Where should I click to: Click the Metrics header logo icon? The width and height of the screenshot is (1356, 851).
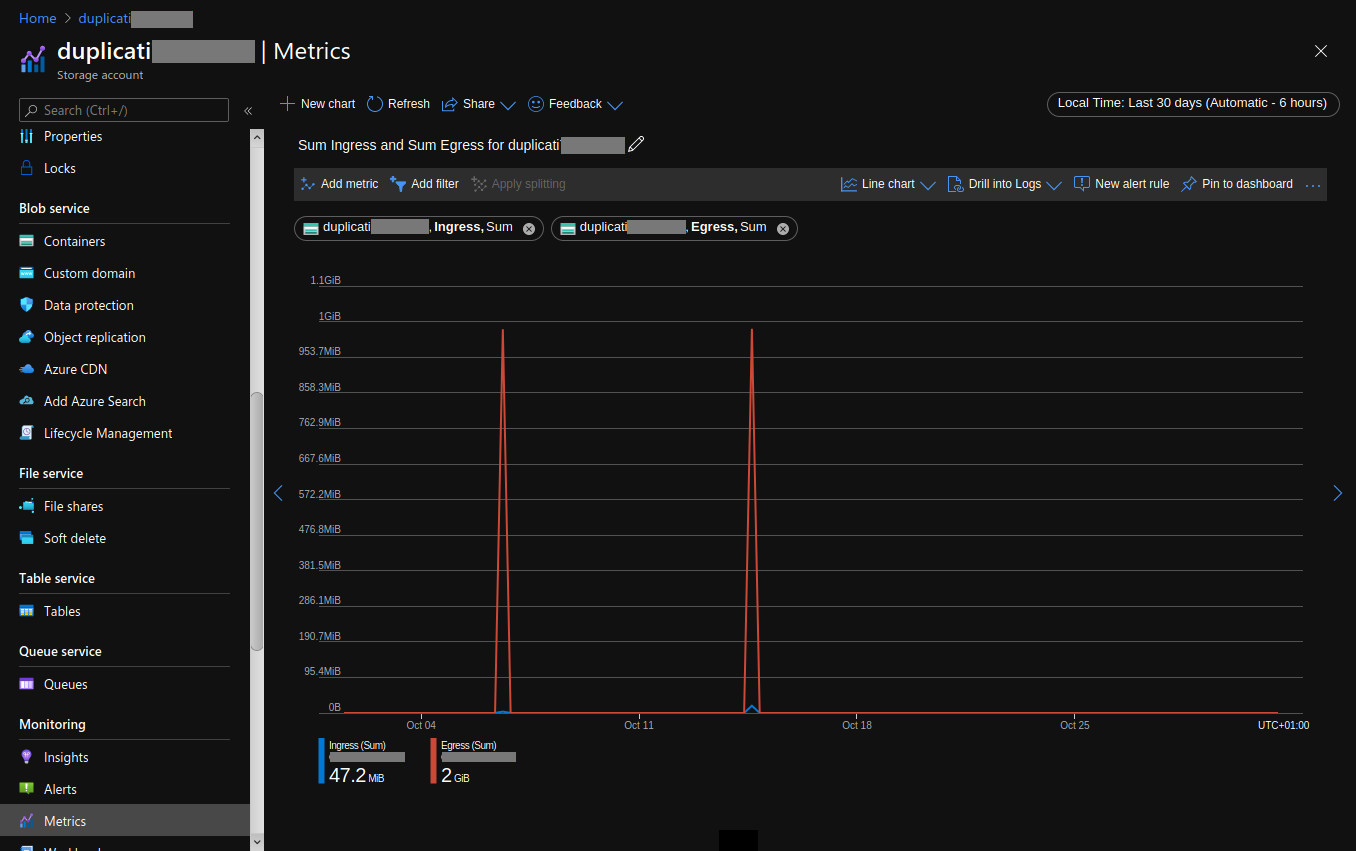click(33, 60)
